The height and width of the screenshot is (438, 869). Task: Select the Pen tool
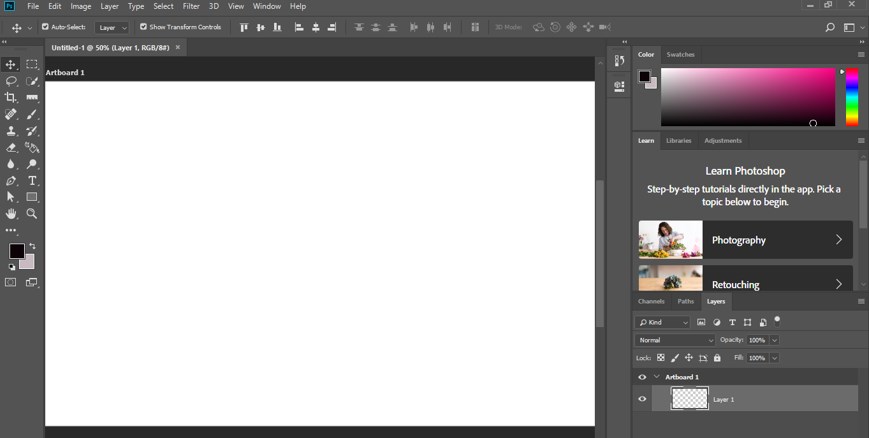tap(11, 181)
